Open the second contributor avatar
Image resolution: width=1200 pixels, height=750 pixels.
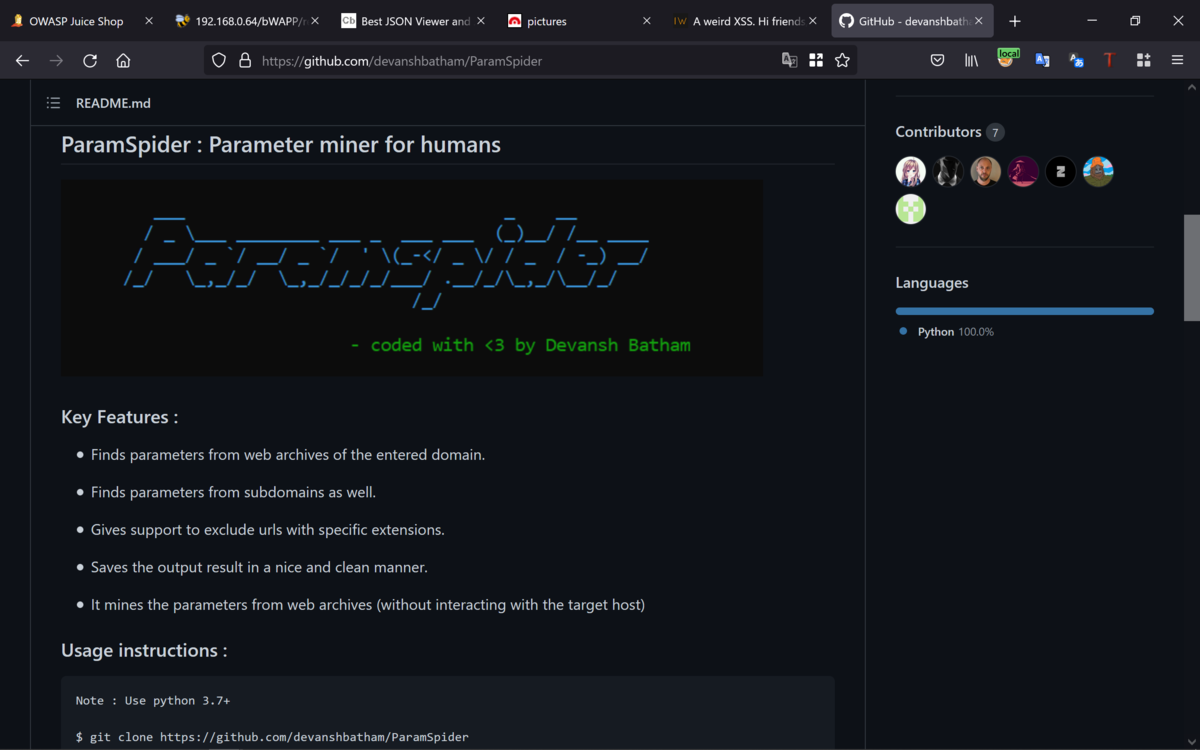948,172
